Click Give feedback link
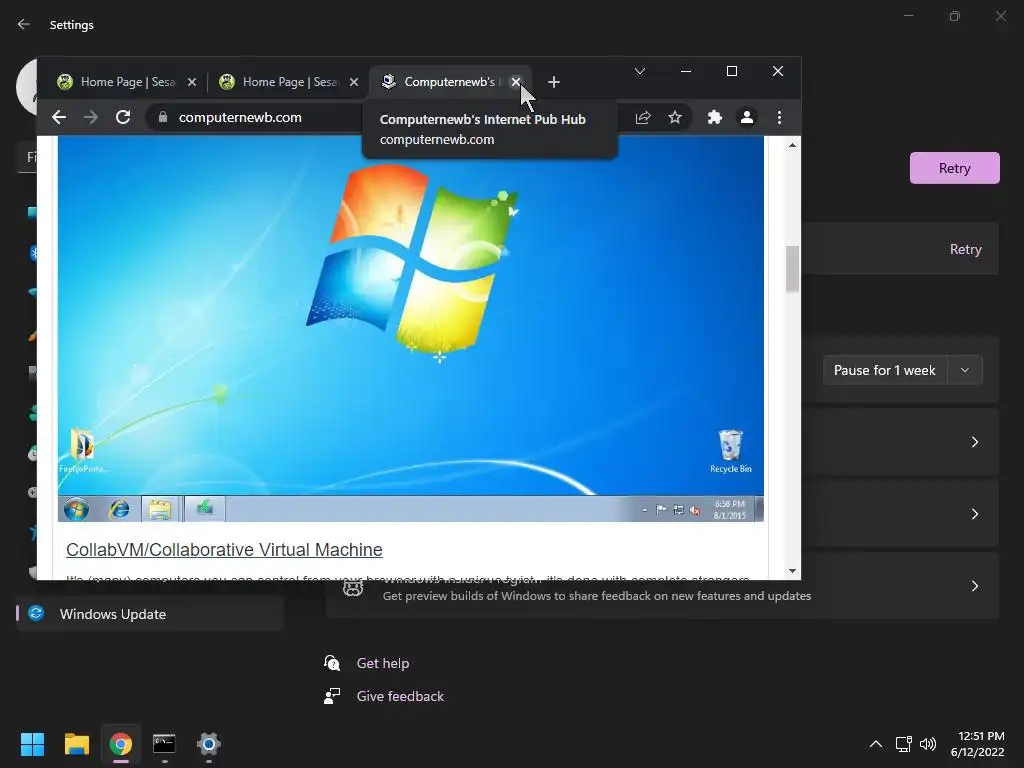The width and height of the screenshot is (1024, 768). (x=400, y=697)
